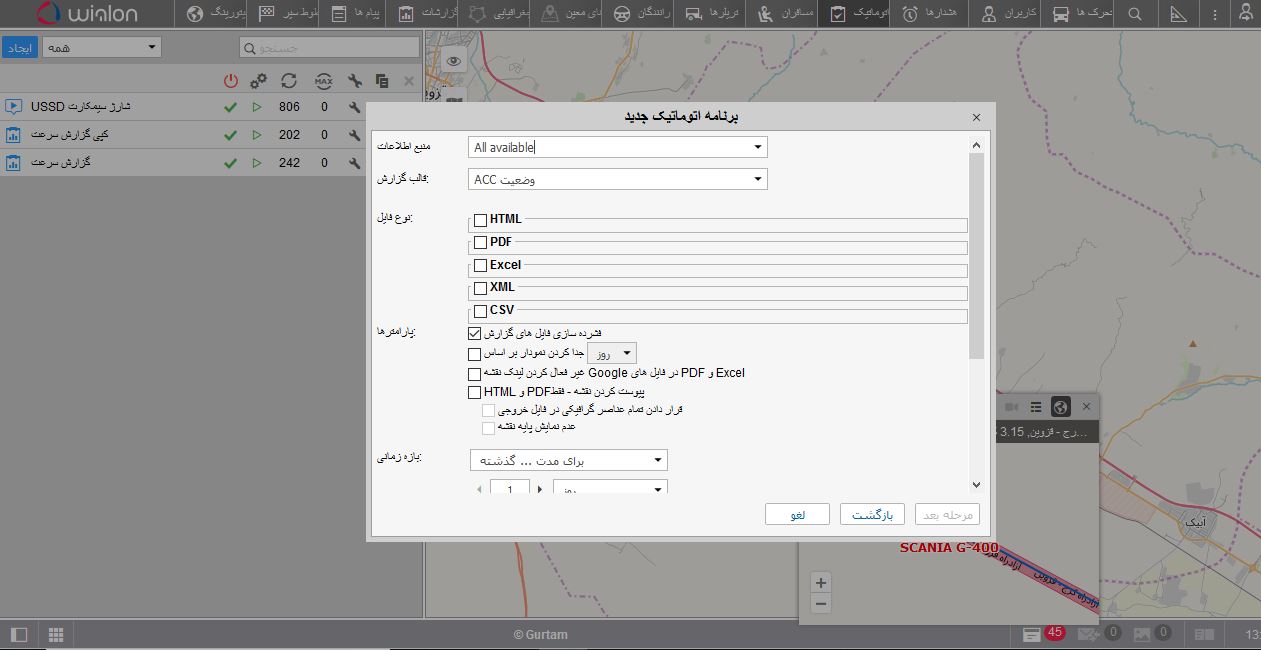Zoom out the mini-map with minus button
The image size is (1261, 650).
(x=821, y=603)
